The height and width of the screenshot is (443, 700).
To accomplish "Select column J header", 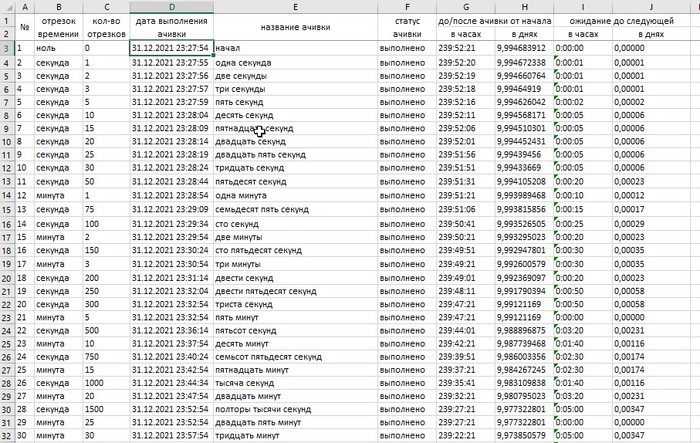I will [651, 7].
